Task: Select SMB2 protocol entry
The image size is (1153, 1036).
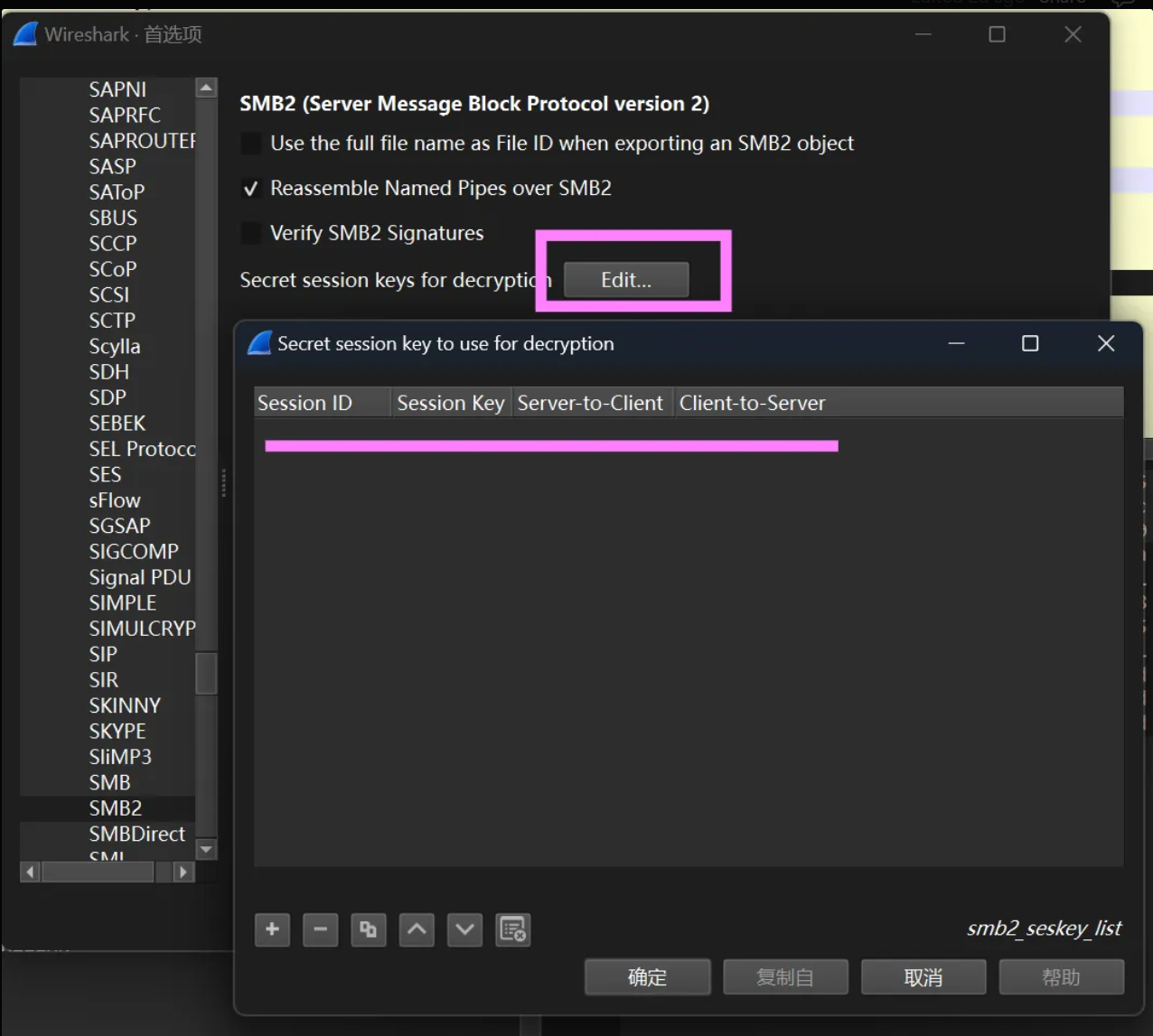Action: point(116,808)
